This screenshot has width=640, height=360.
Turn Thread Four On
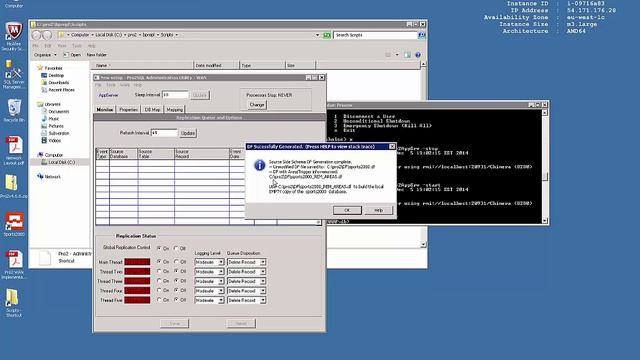[x=159, y=290]
